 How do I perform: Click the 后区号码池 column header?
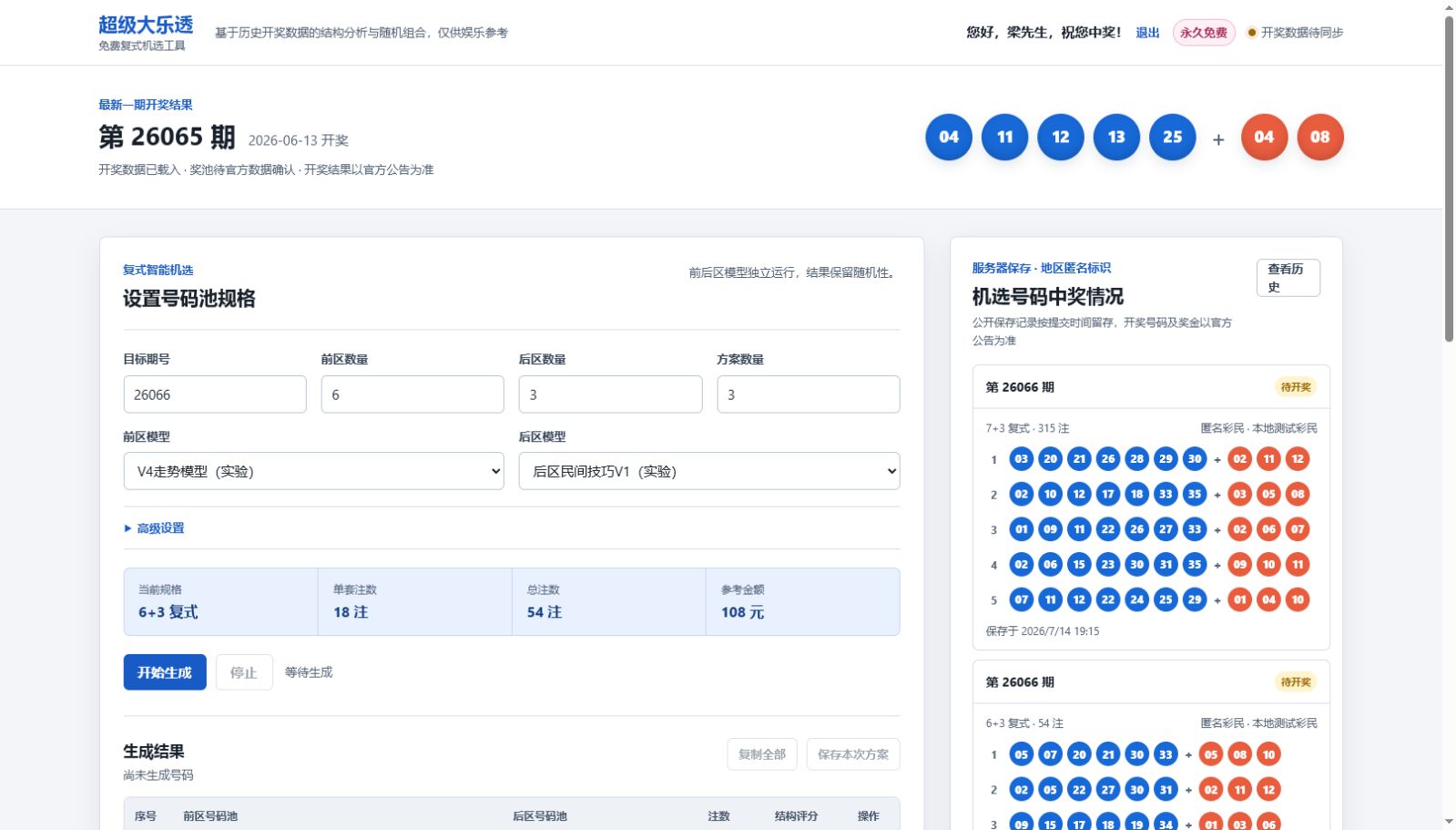point(540,816)
